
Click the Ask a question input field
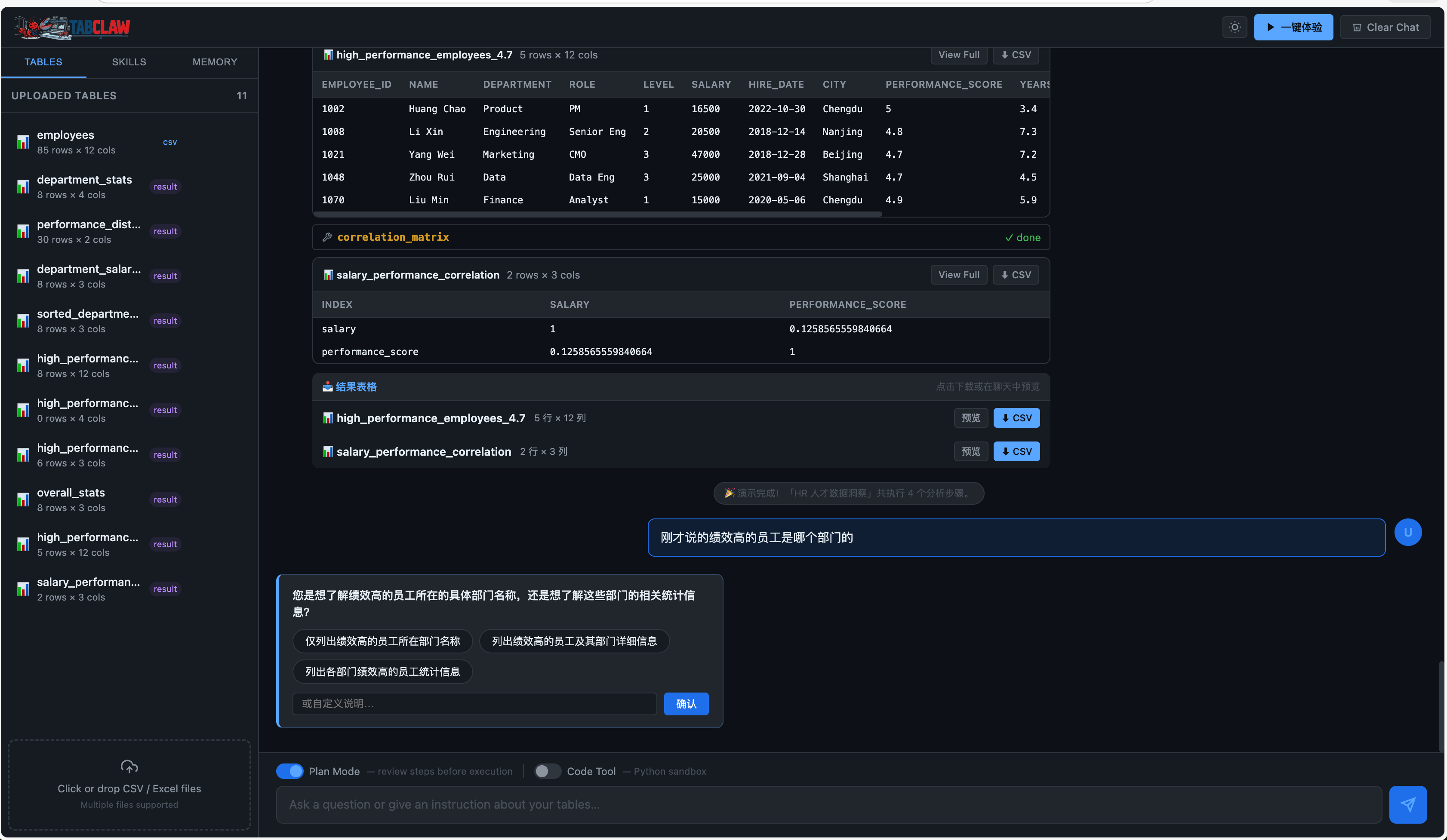tap(828, 804)
